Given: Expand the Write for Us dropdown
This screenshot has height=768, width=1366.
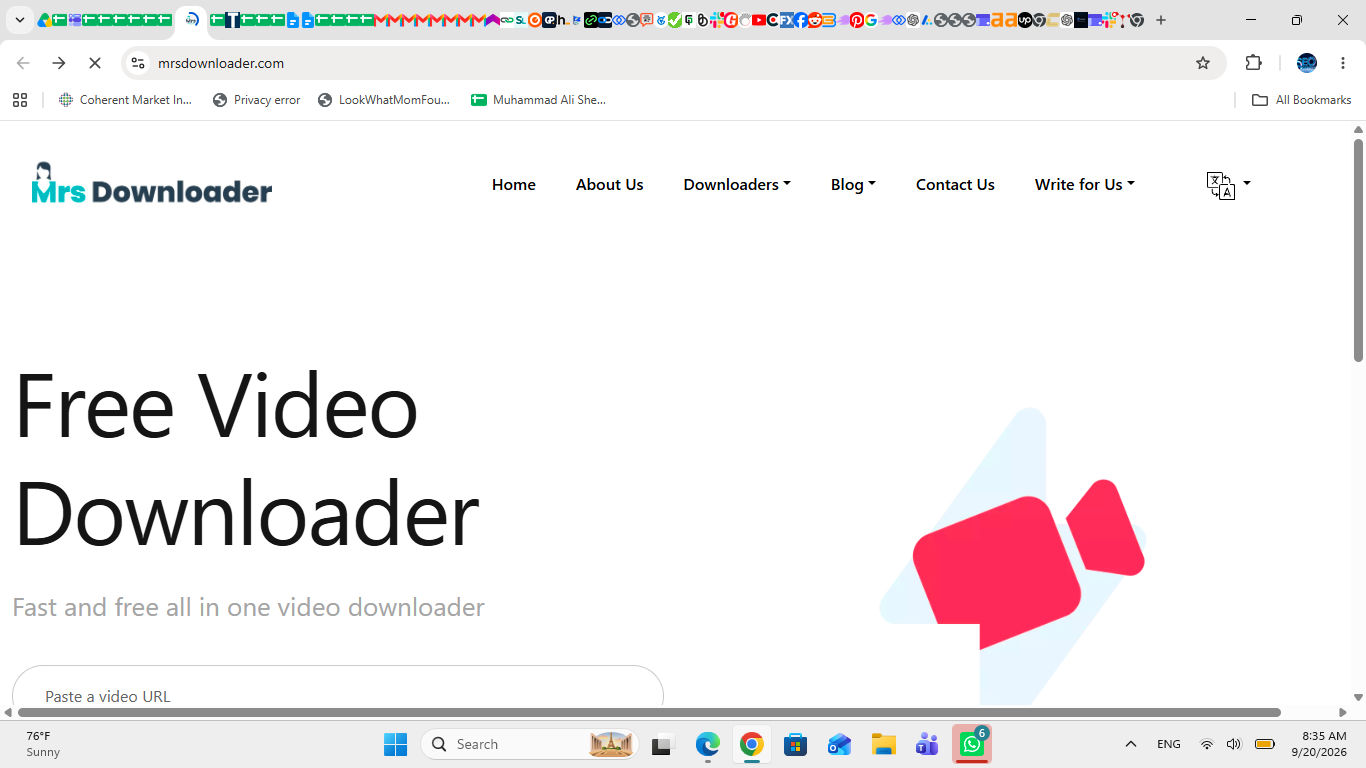Looking at the screenshot, I should (1085, 185).
